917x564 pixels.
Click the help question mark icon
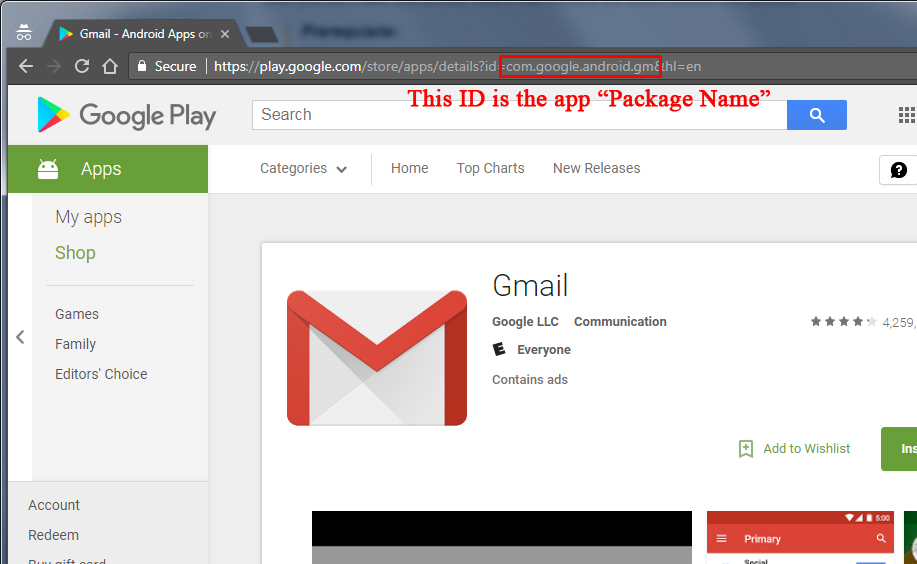(x=898, y=170)
